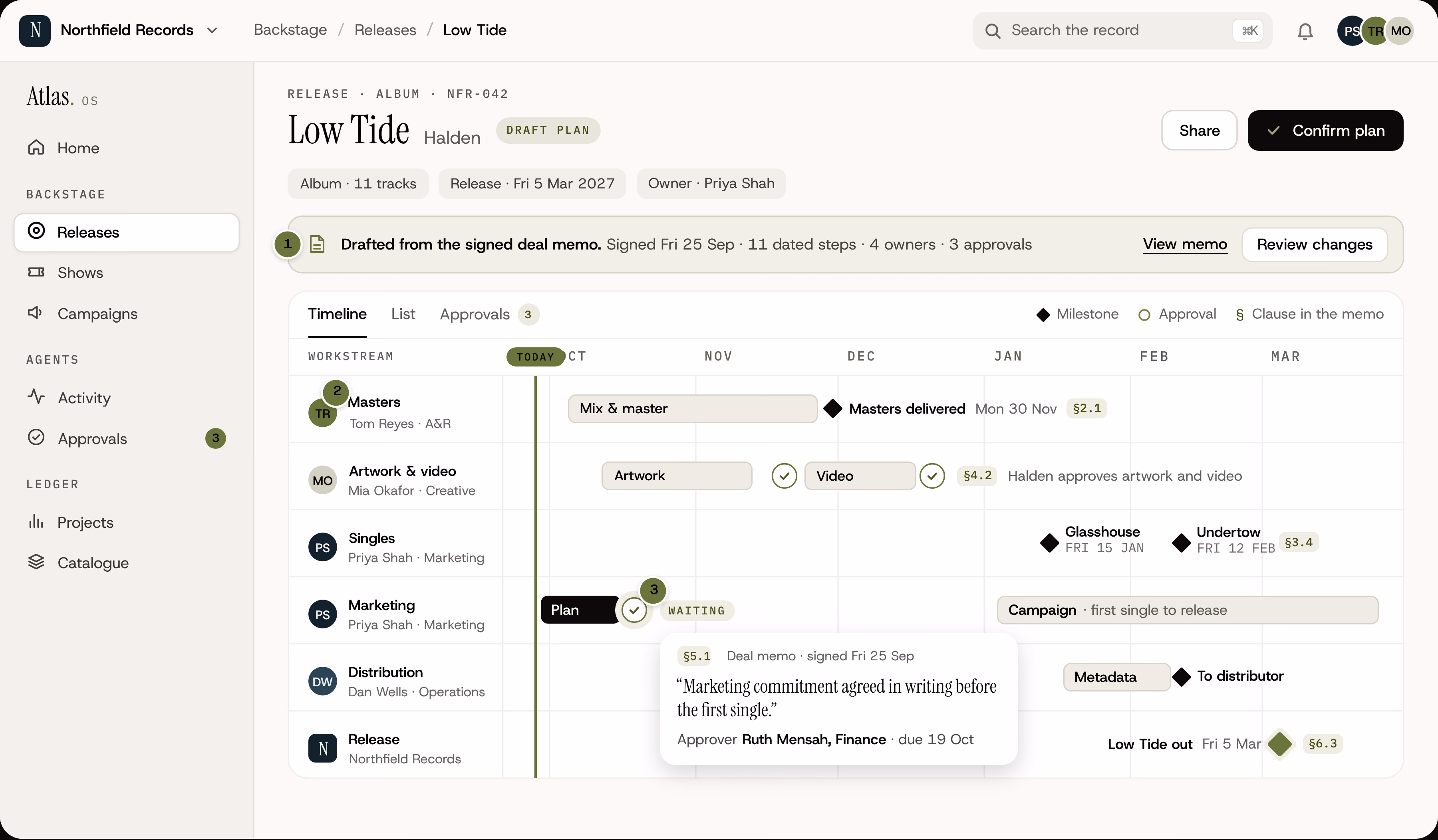Select the Mix & master bar
The width and height of the screenshot is (1438, 840).
tap(692, 408)
